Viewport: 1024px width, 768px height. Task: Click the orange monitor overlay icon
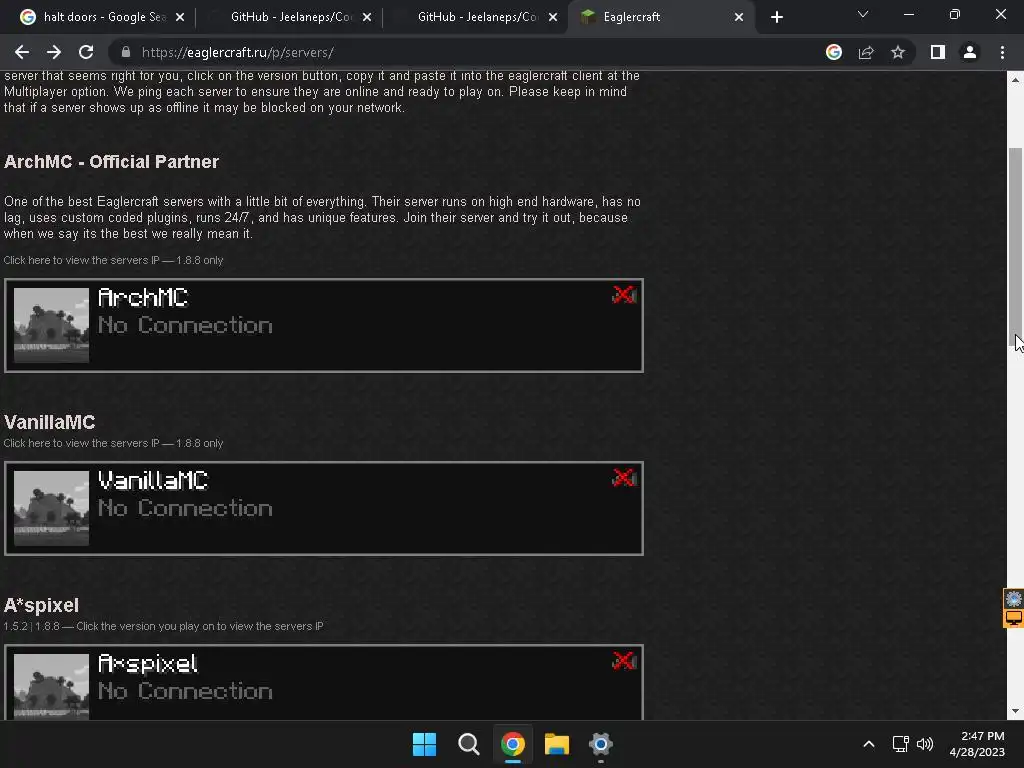[x=1014, y=618]
